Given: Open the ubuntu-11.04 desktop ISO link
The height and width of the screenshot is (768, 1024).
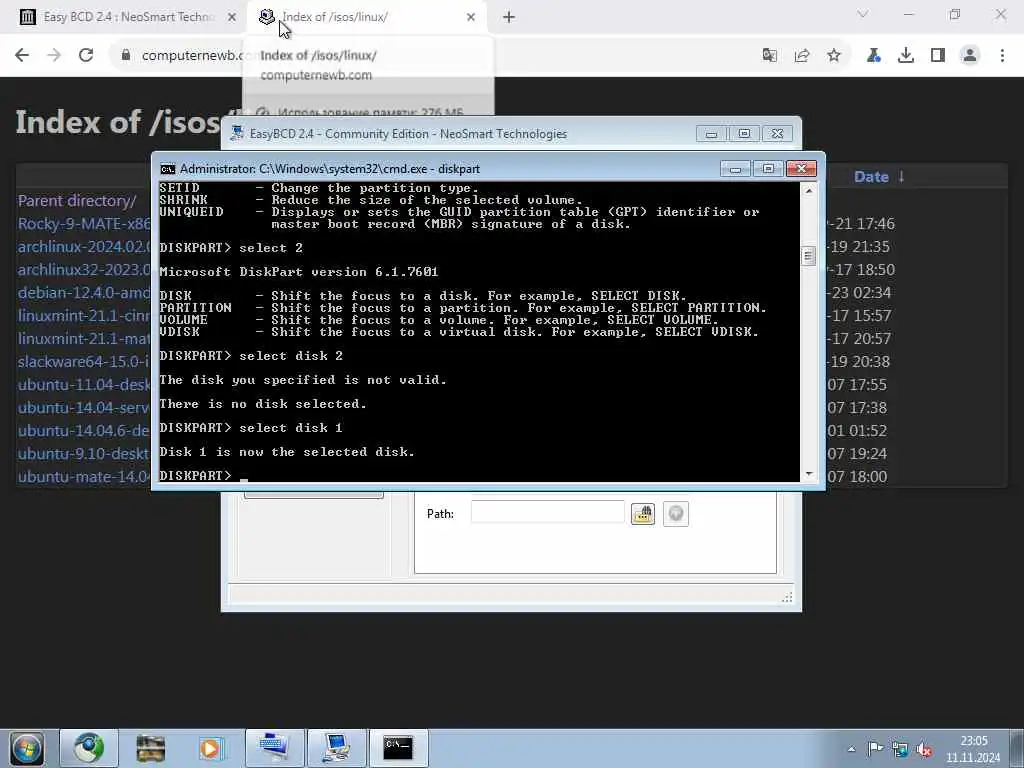Looking at the screenshot, I should 84,384.
